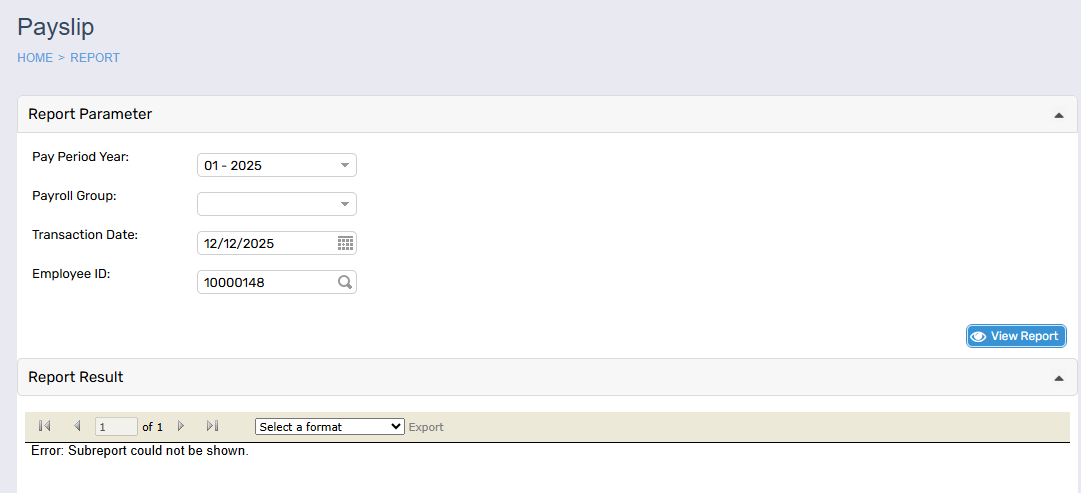This screenshot has height=493, width=1081.
Task: Collapse the Report Parameter panel arrow
Action: pyautogui.click(x=1058, y=115)
